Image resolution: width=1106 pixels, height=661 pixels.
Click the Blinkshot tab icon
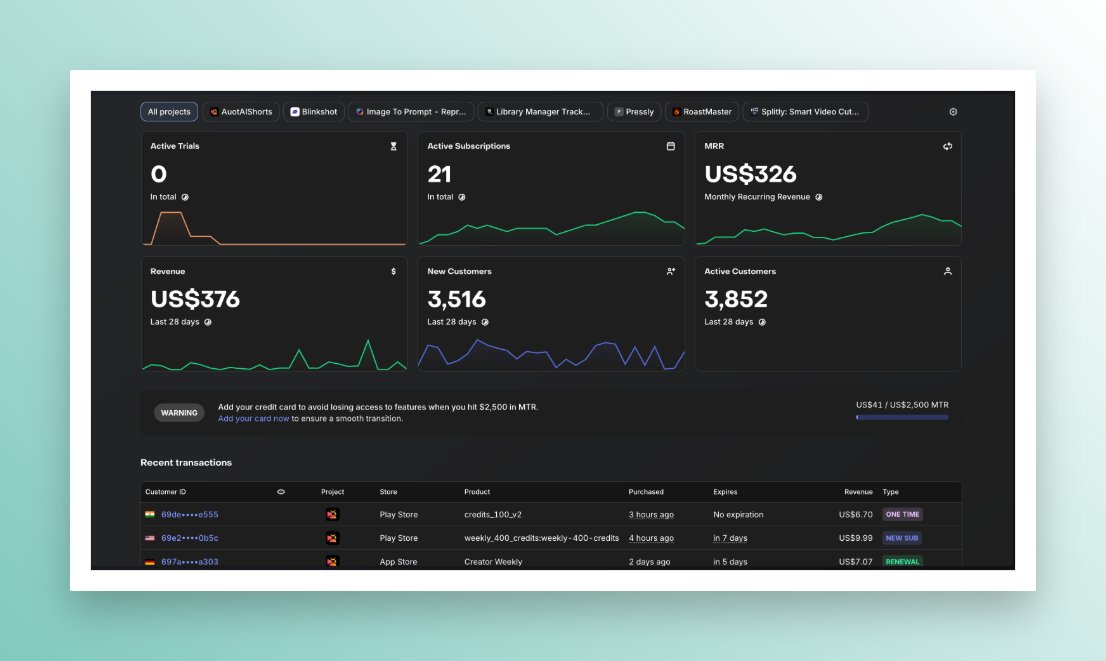[x=295, y=111]
